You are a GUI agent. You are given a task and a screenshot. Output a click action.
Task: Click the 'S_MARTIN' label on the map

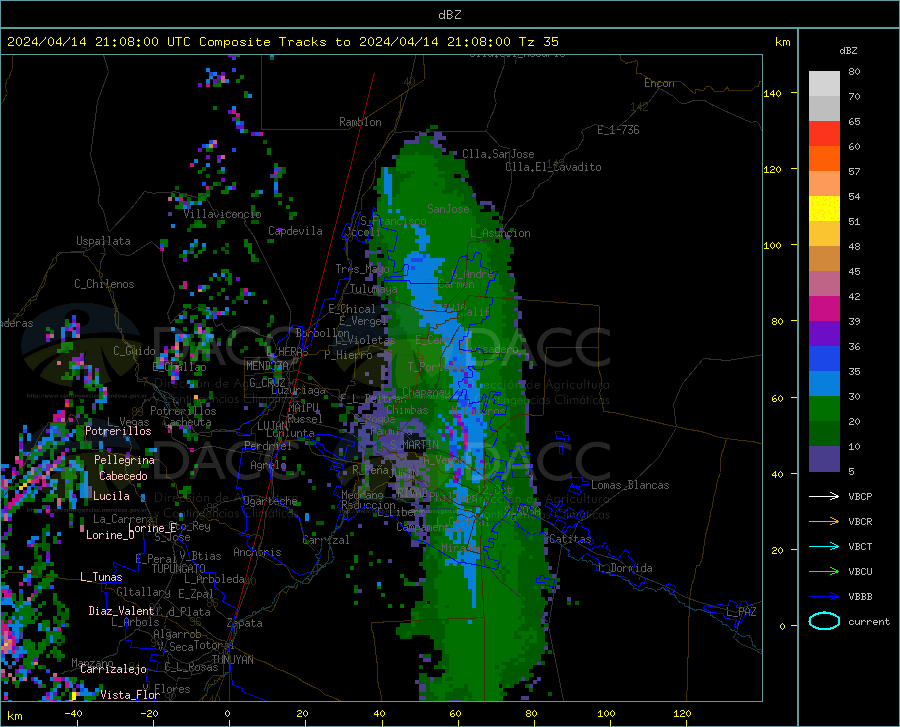[414, 445]
